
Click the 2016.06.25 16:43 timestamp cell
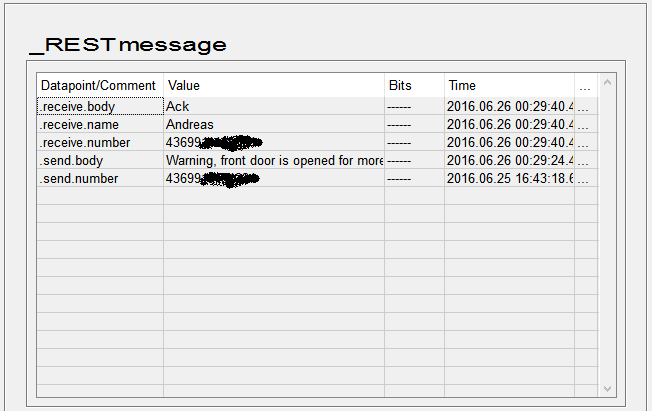pos(509,178)
